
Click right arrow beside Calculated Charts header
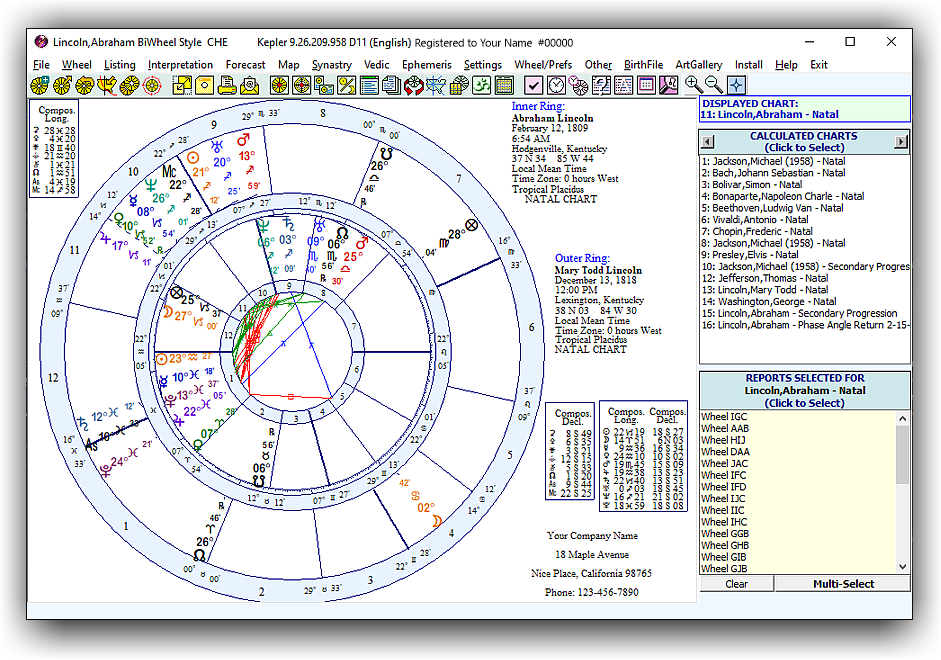pos(901,142)
